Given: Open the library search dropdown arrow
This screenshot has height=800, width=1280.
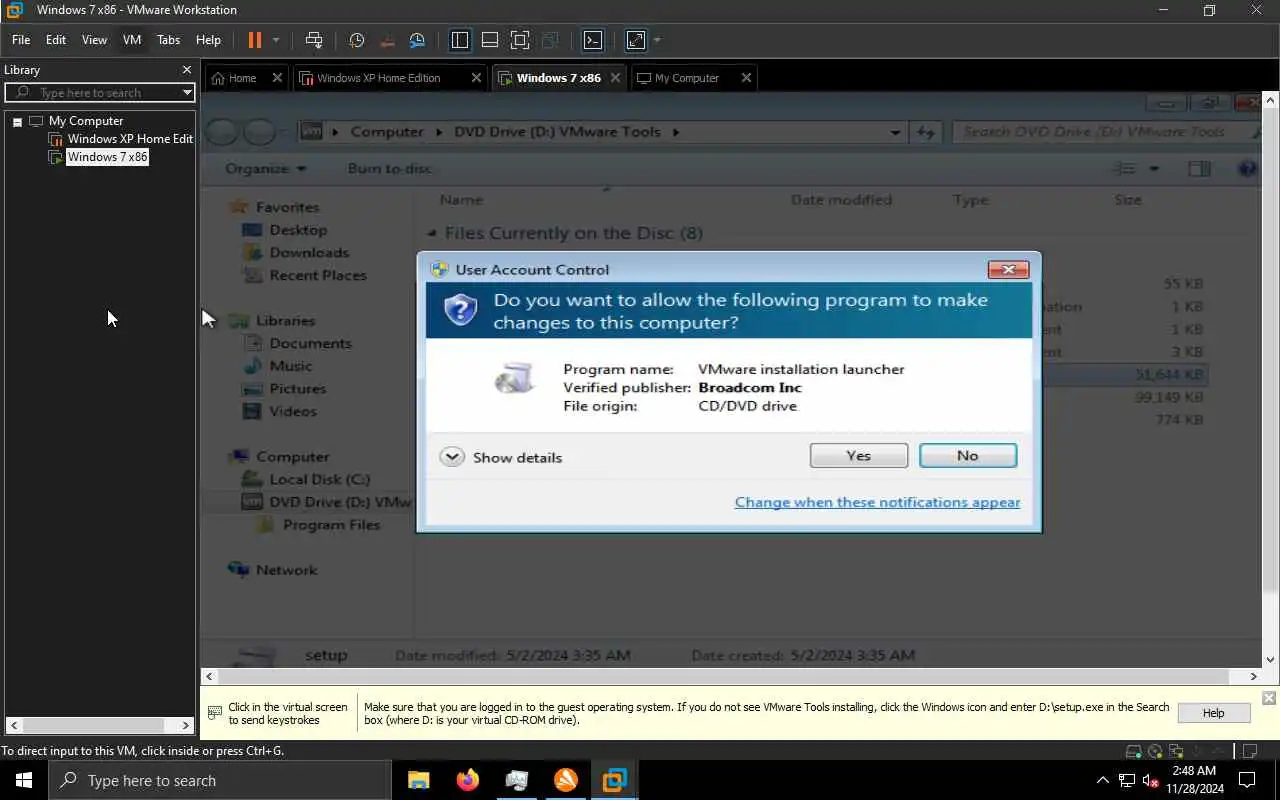Looking at the screenshot, I should [x=187, y=92].
